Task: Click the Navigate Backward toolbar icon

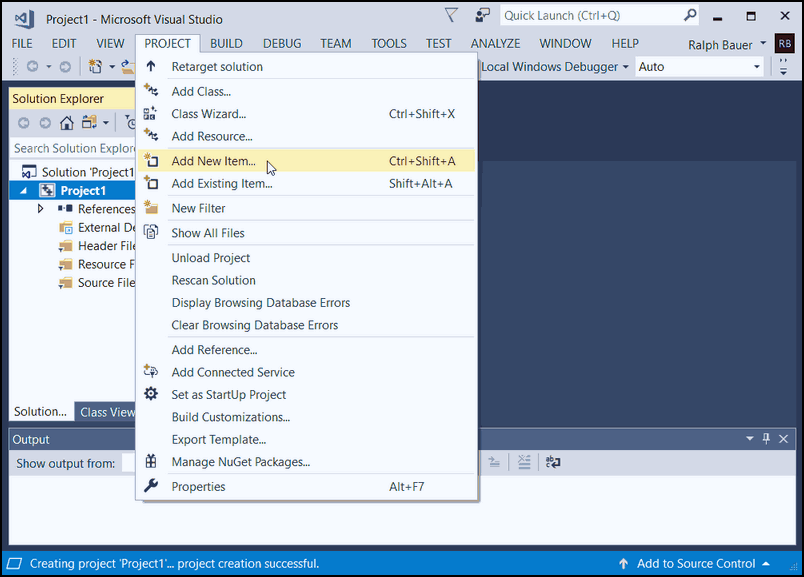Action: tap(33, 67)
